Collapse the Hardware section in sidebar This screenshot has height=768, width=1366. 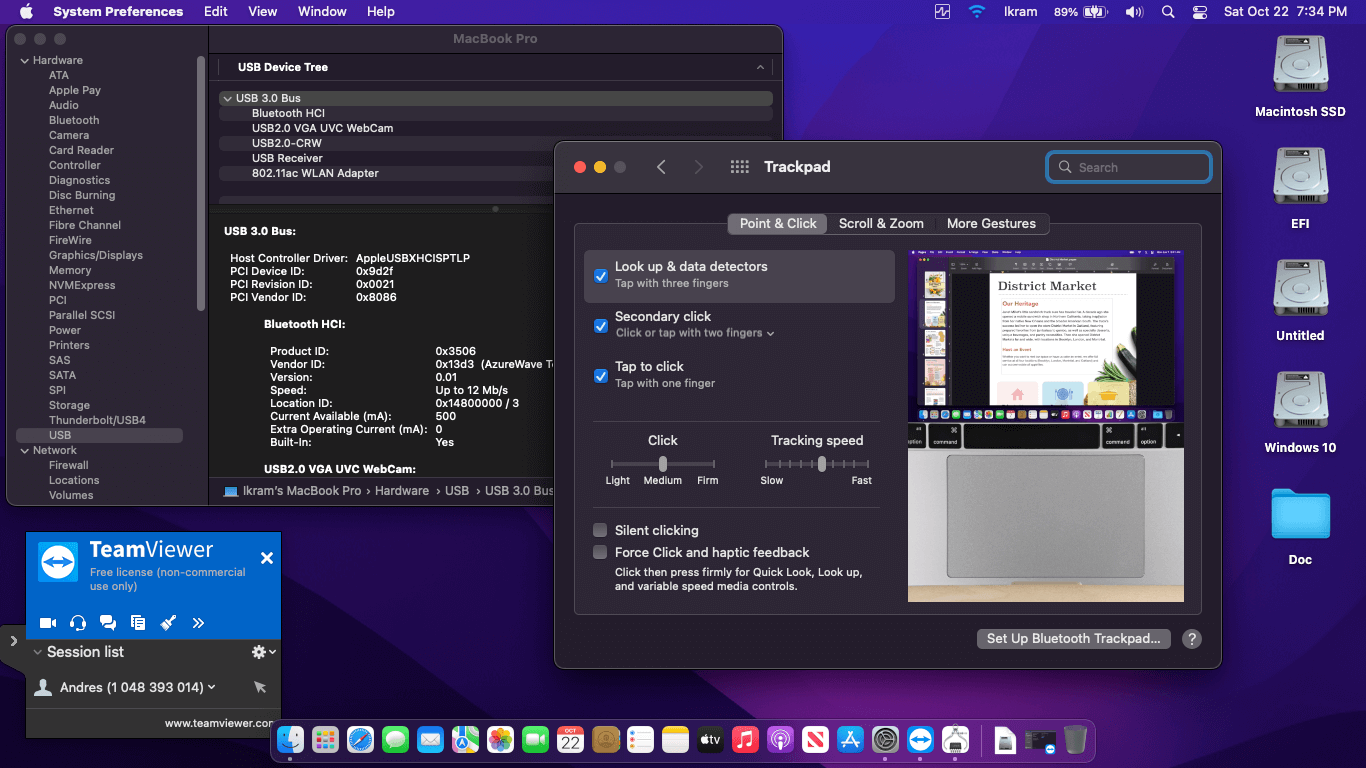point(24,60)
